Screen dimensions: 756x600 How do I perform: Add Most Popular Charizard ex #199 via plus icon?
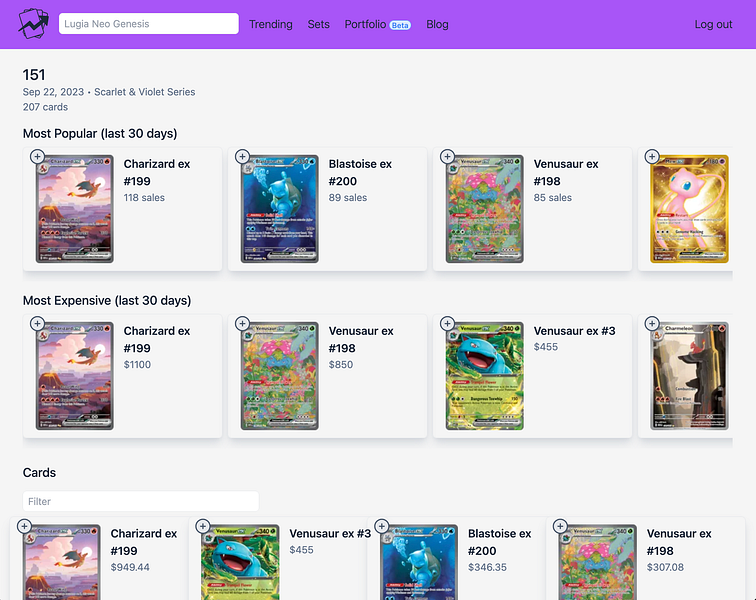37,156
